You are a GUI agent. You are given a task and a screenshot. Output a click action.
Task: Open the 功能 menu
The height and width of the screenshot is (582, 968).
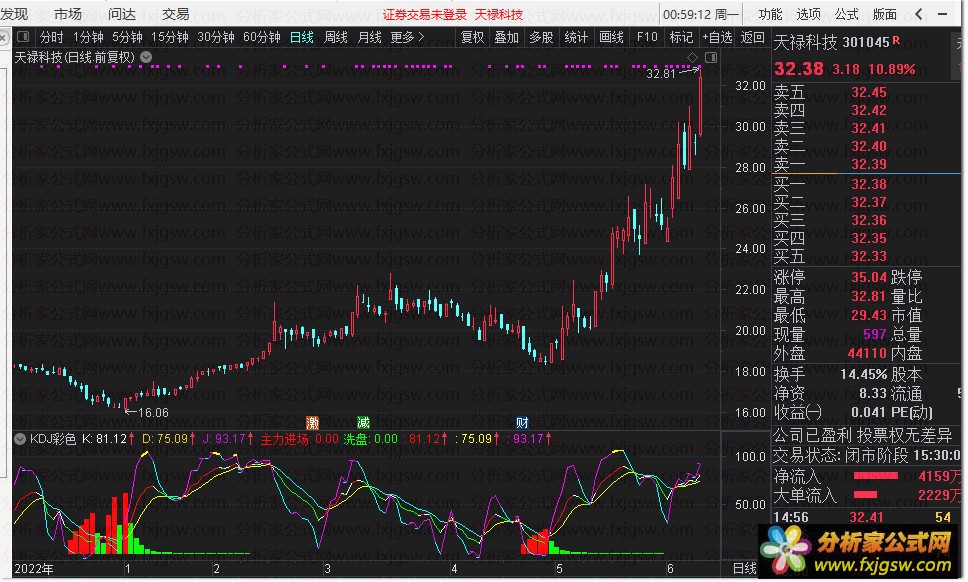[x=770, y=14]
